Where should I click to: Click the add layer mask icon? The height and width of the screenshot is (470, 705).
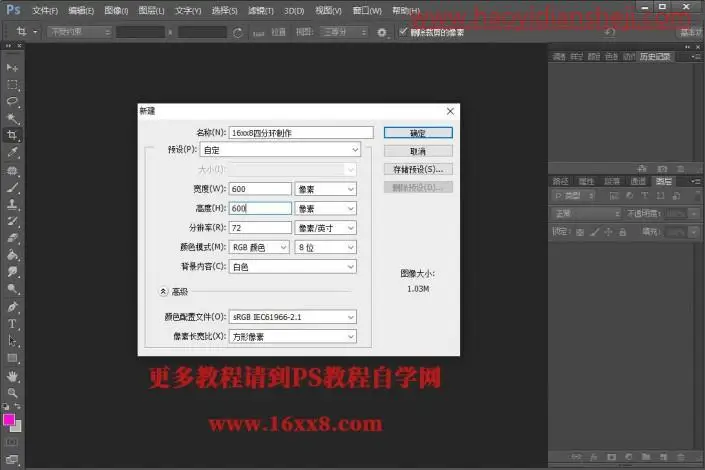[611, 457]
